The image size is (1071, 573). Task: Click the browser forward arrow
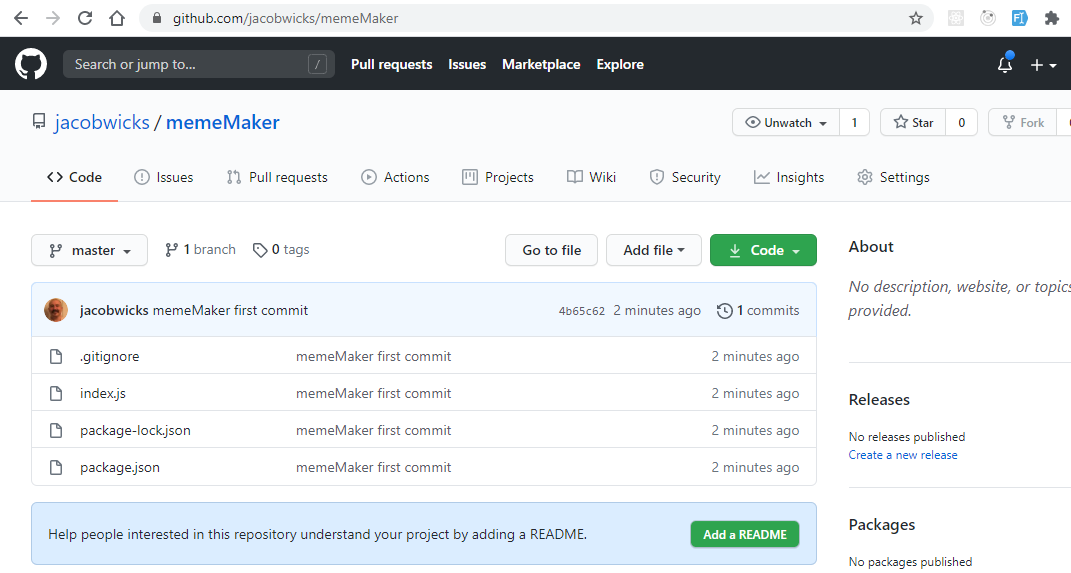(53, 18)
